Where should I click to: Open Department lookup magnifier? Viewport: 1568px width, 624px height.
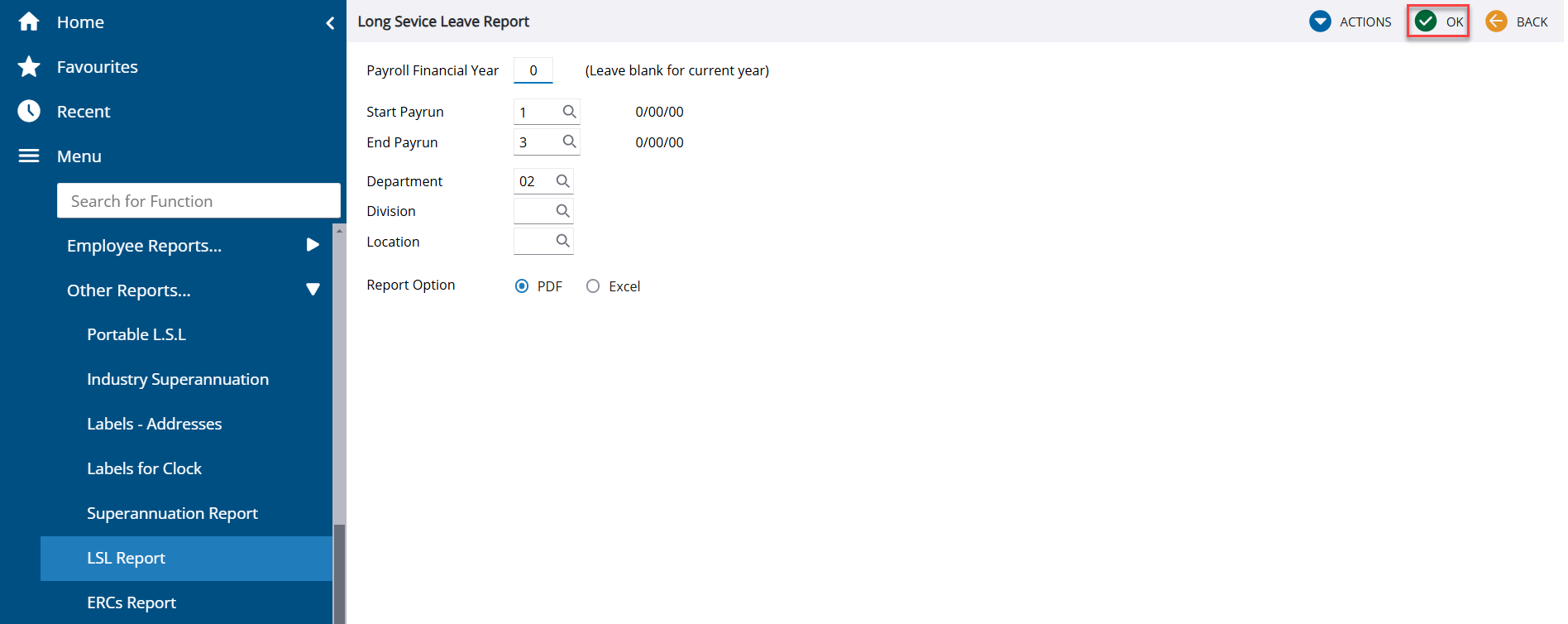(562, 180)
